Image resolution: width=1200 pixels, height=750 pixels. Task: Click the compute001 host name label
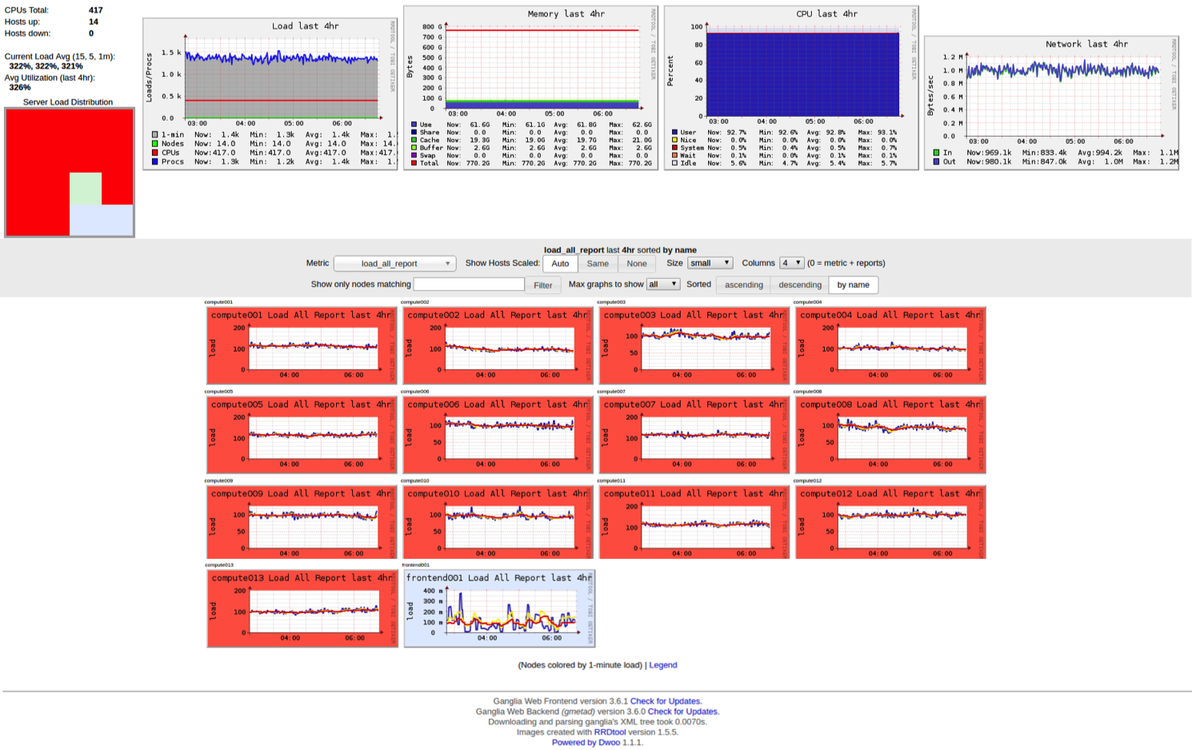click(x=219, y=301)
